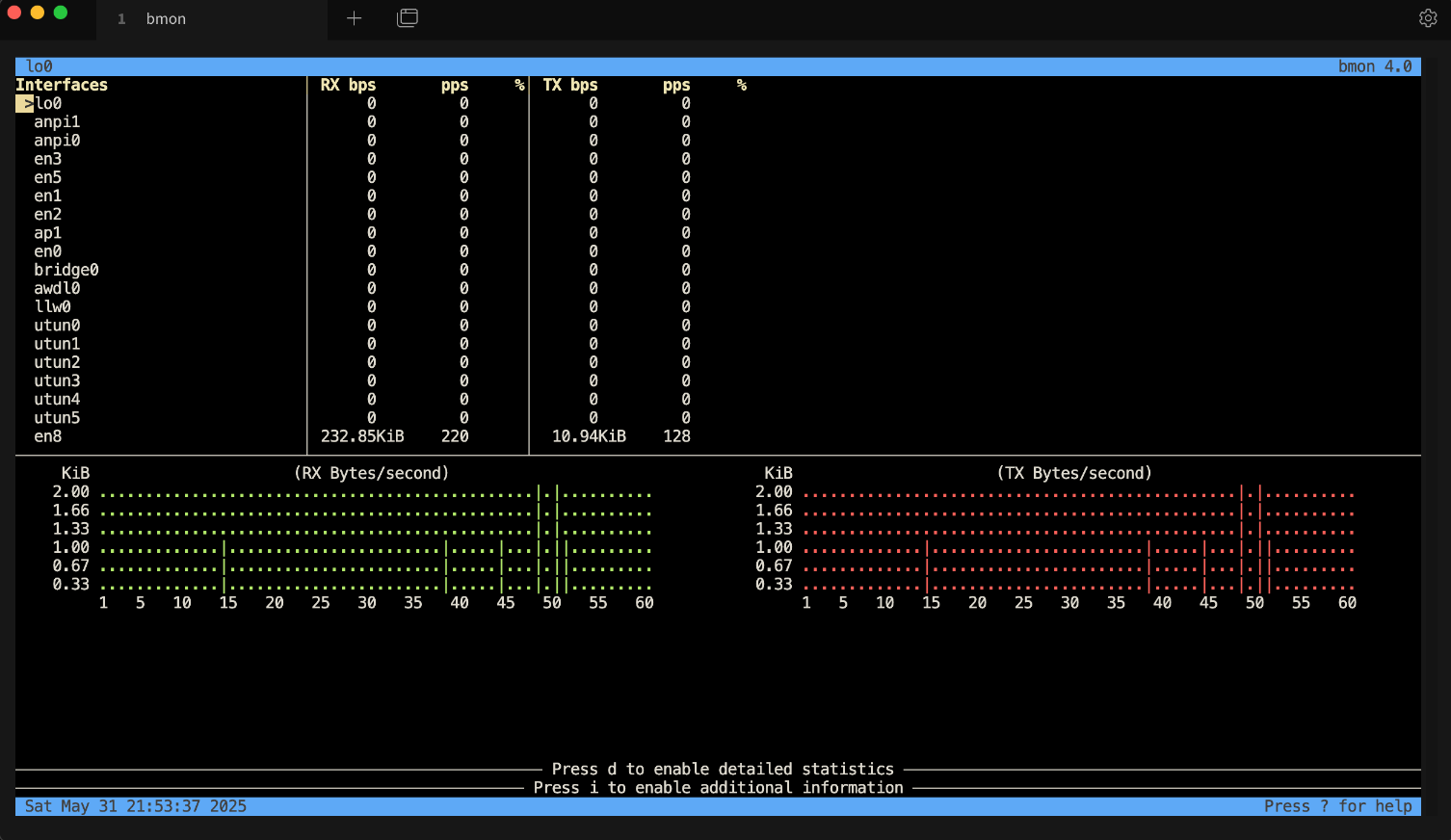Select the anpi1 interface
Screen dimensions: 1451x840
57,122
